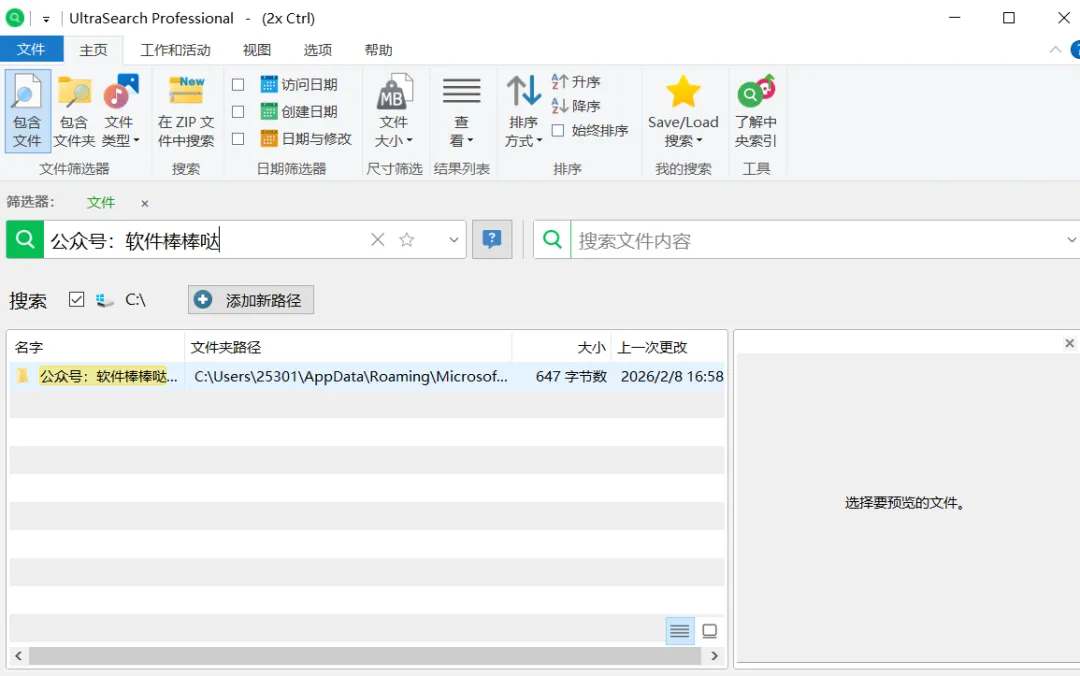1080x676 pixels.
Task: Click the horizontal scrollbar right arrow
Action: [x=714, y=656]
